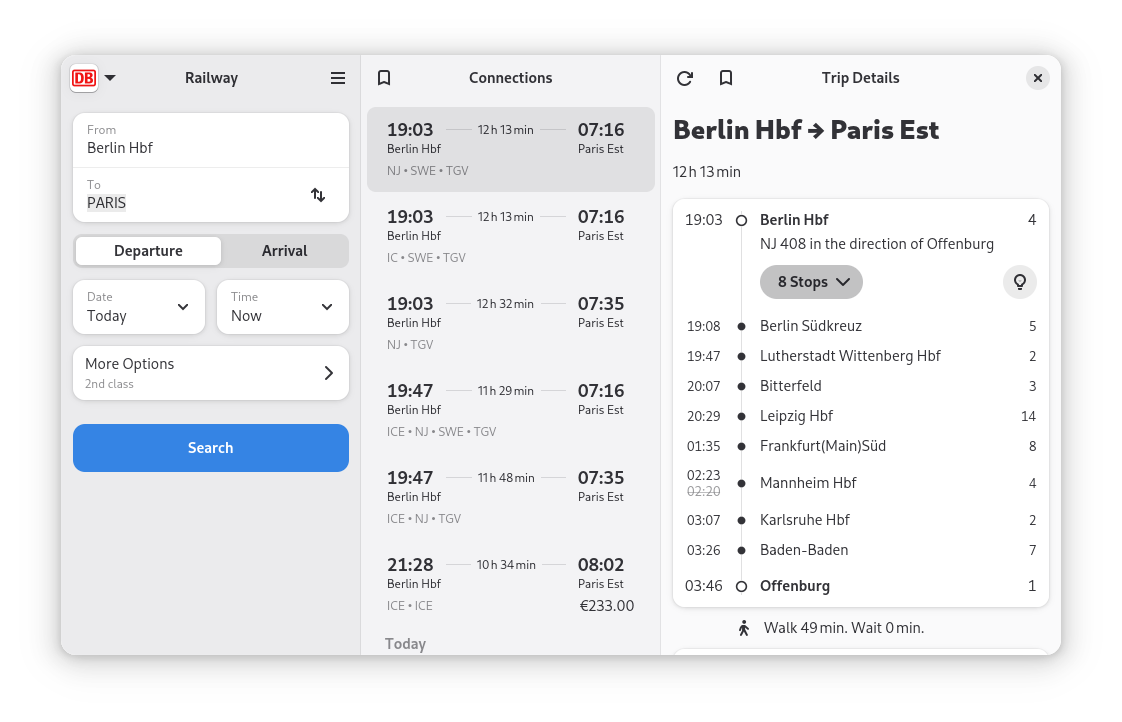Select the Departure toggle
1122x722 pixels.
pos(148,251)
